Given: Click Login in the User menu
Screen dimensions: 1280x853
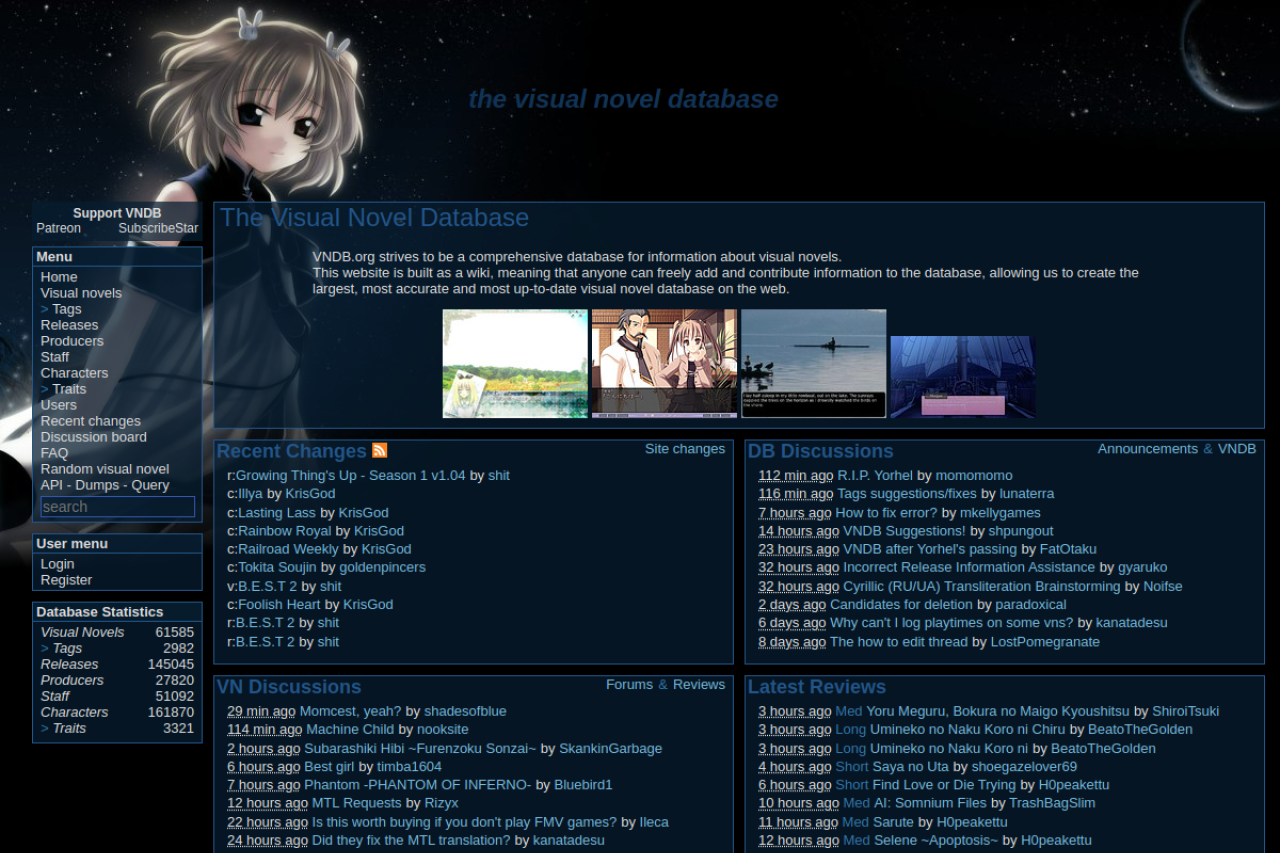Looking at the screenshot, I should click(x=58, y=564).
